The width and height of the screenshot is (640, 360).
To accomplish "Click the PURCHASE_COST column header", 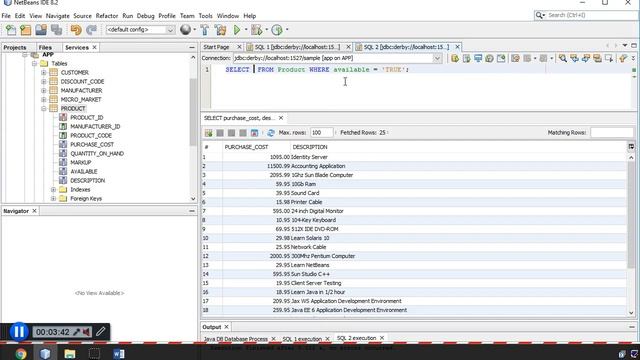I will pyautogui.click(x=256, y=147).
